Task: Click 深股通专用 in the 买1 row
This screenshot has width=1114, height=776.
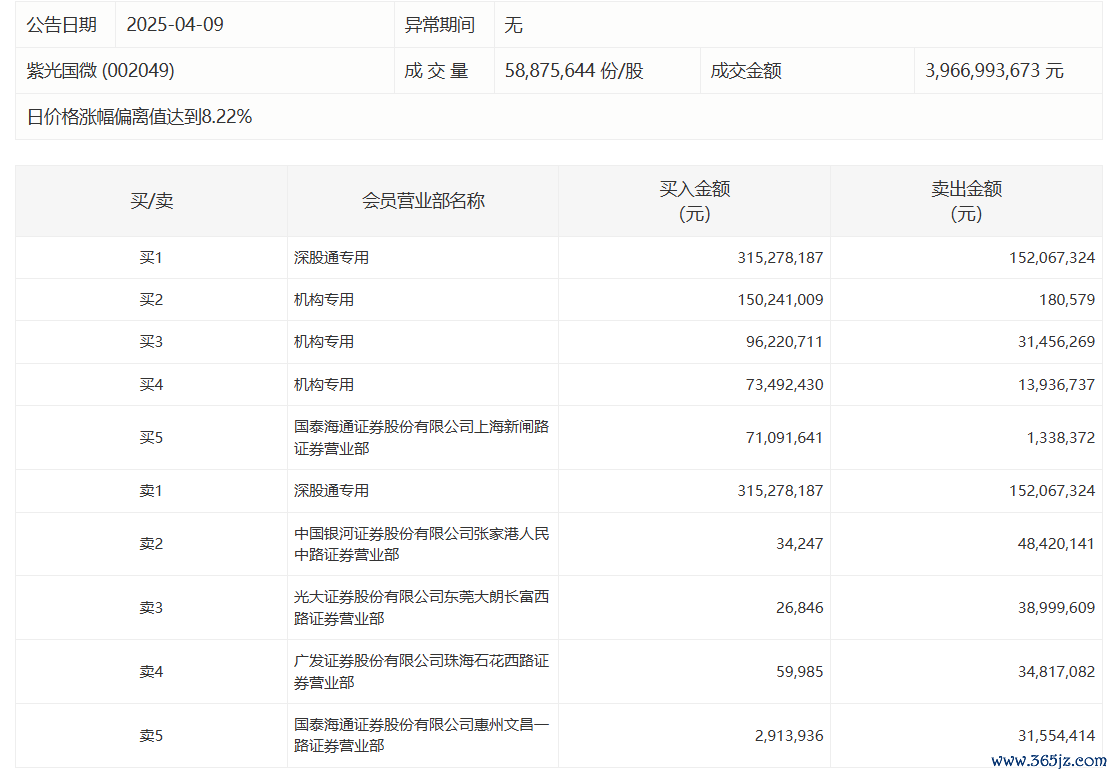Action: click(331, 258)
